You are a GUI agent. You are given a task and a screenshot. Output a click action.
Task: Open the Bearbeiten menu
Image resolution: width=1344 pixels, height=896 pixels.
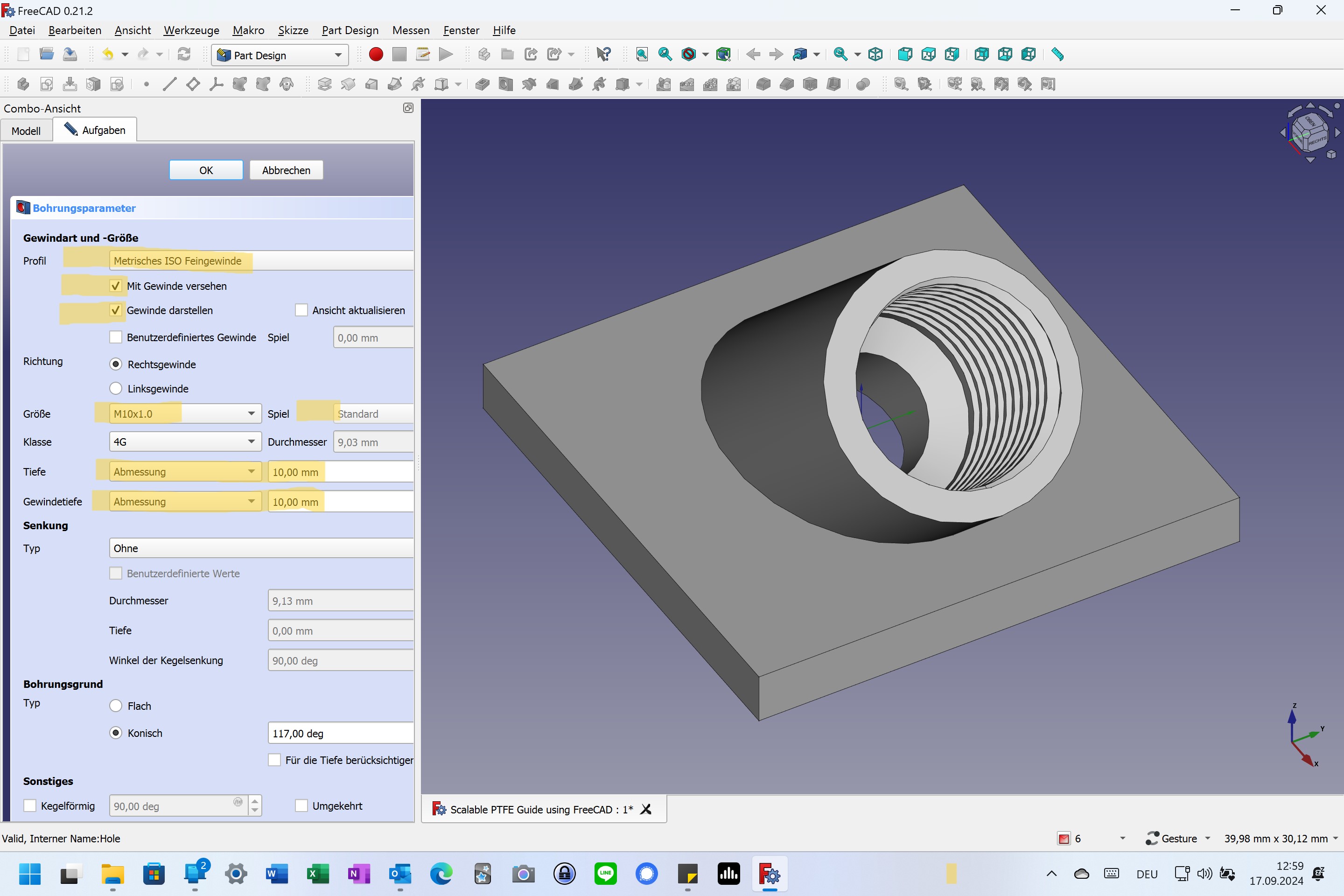click(x=75, y=30)
